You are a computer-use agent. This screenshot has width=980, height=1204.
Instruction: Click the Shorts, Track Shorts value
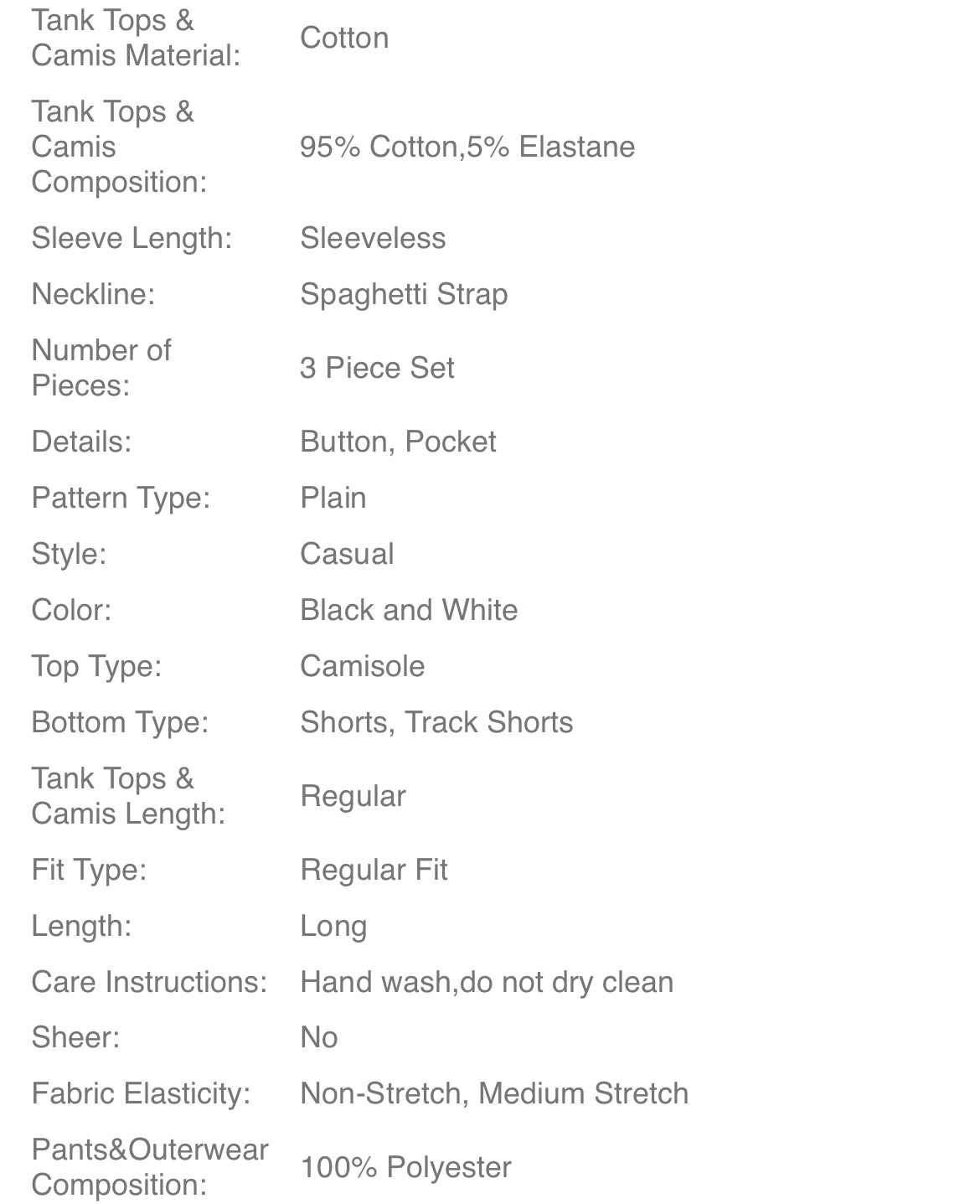point(436,722)
